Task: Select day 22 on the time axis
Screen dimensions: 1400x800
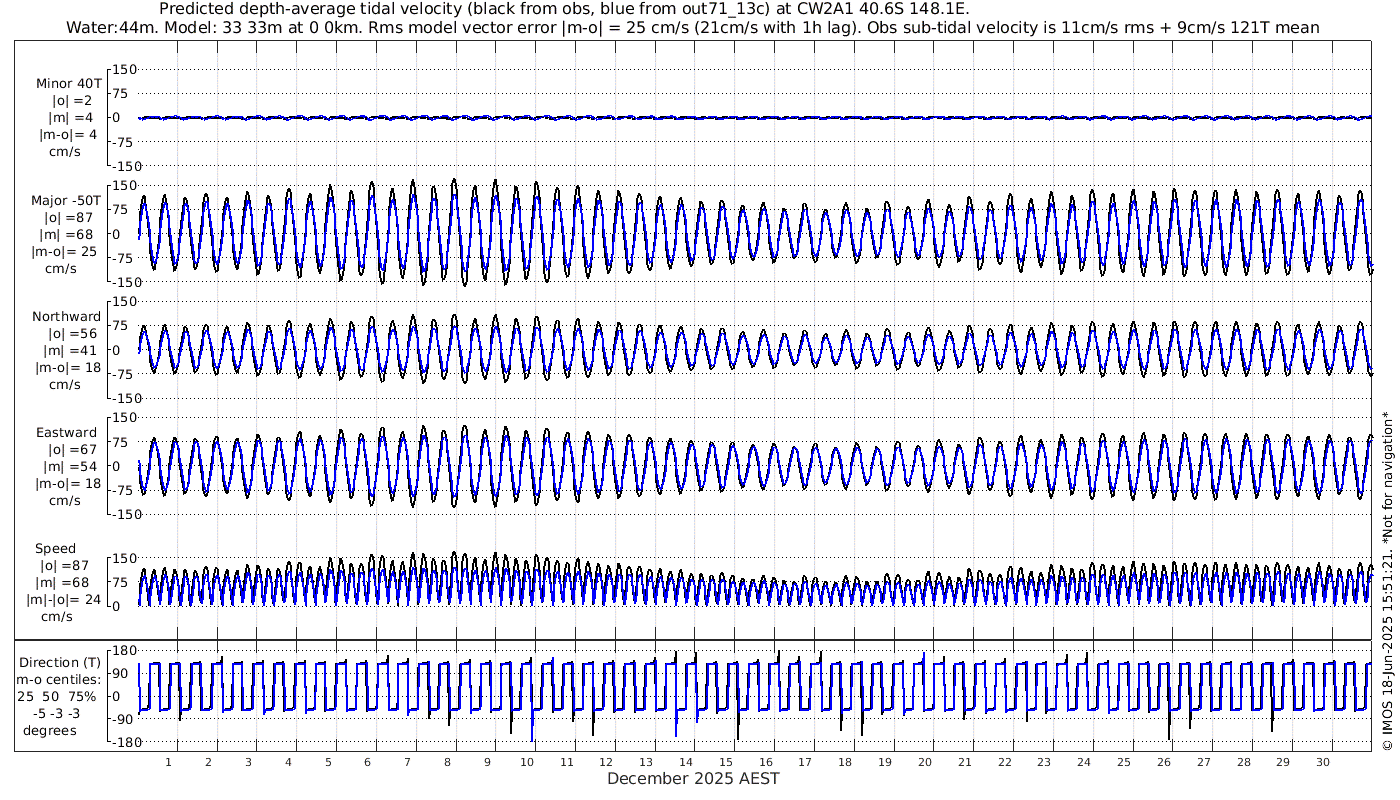Action: [x=1004, y=762]
